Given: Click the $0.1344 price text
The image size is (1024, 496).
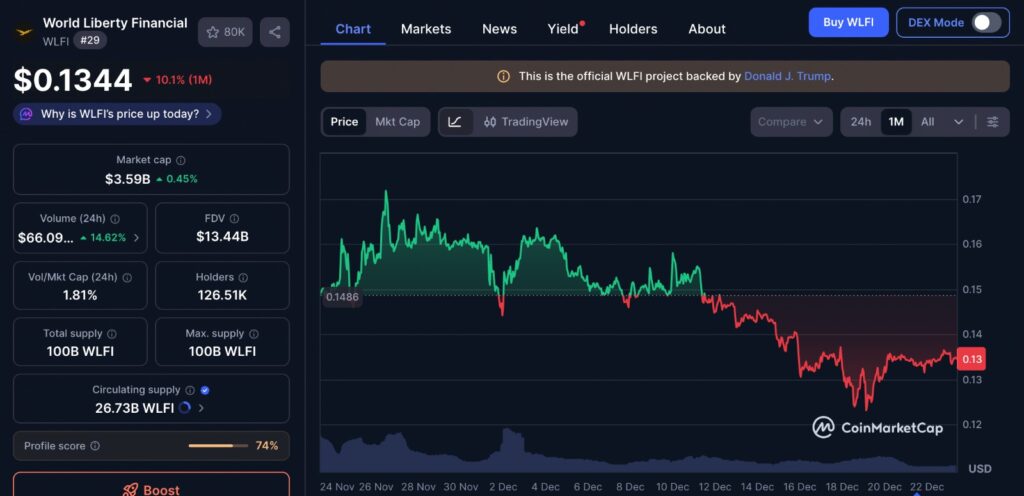Looking at the screenshot, I should 73,80.
